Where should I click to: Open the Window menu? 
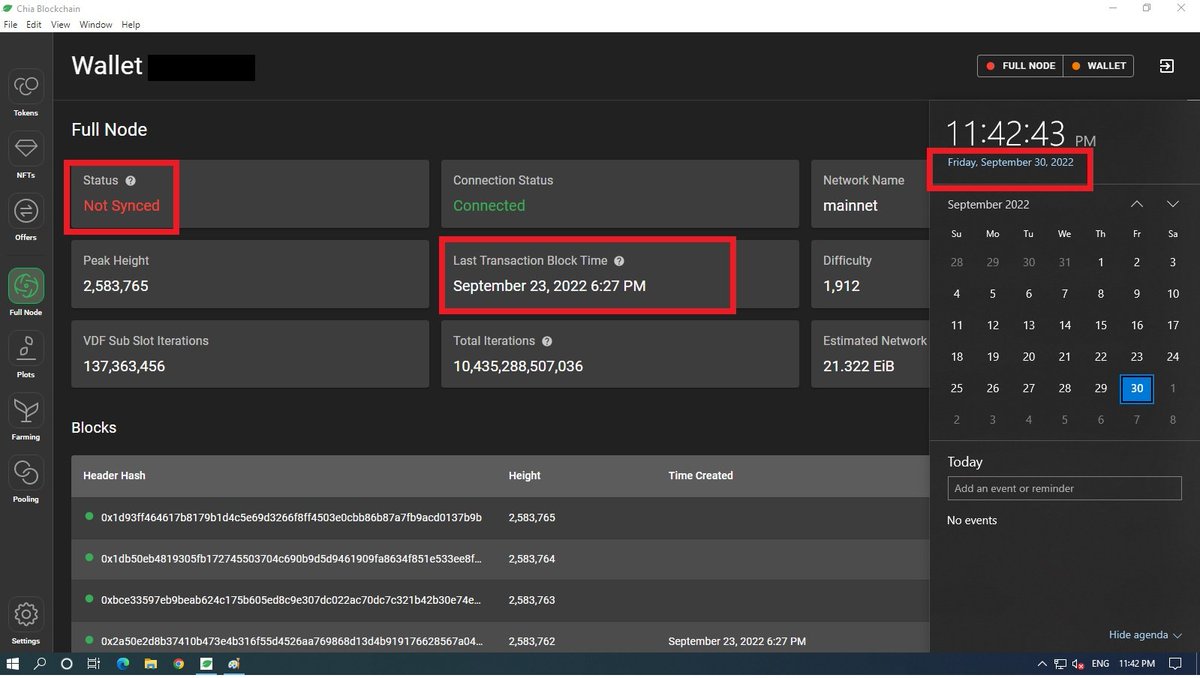[96, 24]
